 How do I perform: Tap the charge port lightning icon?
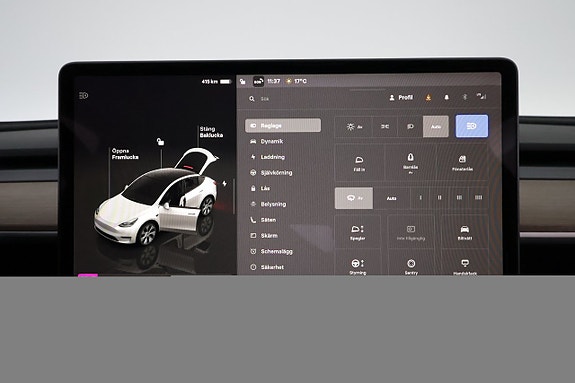click(224, 183)
